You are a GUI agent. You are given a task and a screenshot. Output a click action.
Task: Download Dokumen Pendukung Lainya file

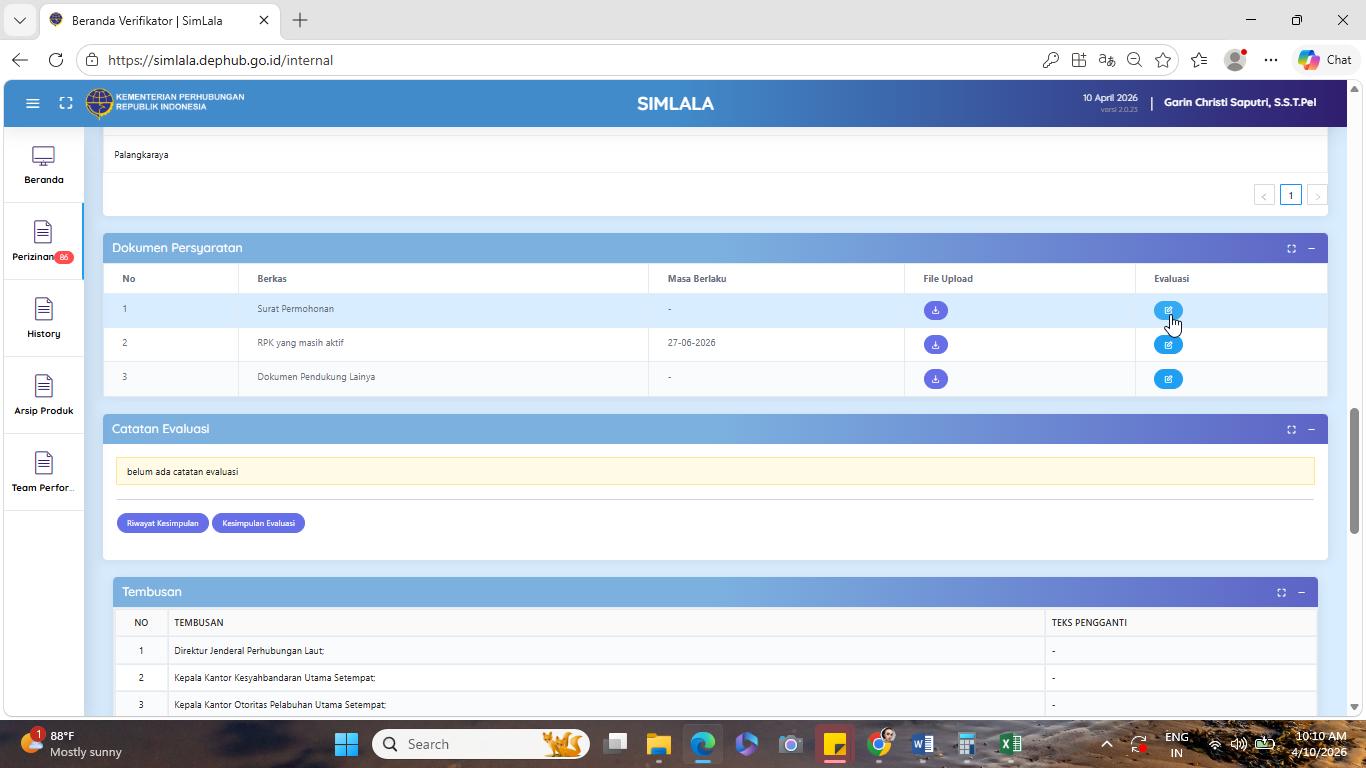[x=935, y=378]
